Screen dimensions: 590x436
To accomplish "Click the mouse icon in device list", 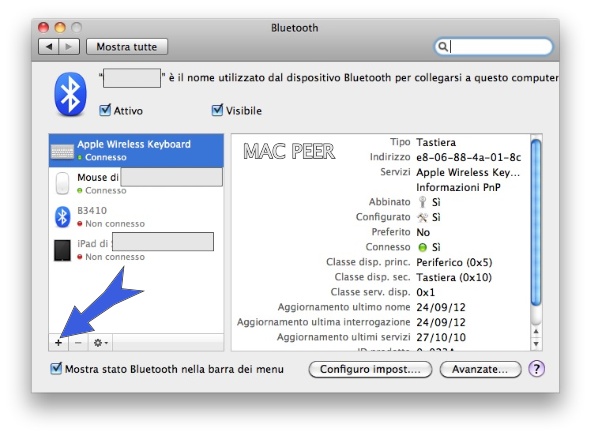I will pyautogui.click(x=62, y=183).
